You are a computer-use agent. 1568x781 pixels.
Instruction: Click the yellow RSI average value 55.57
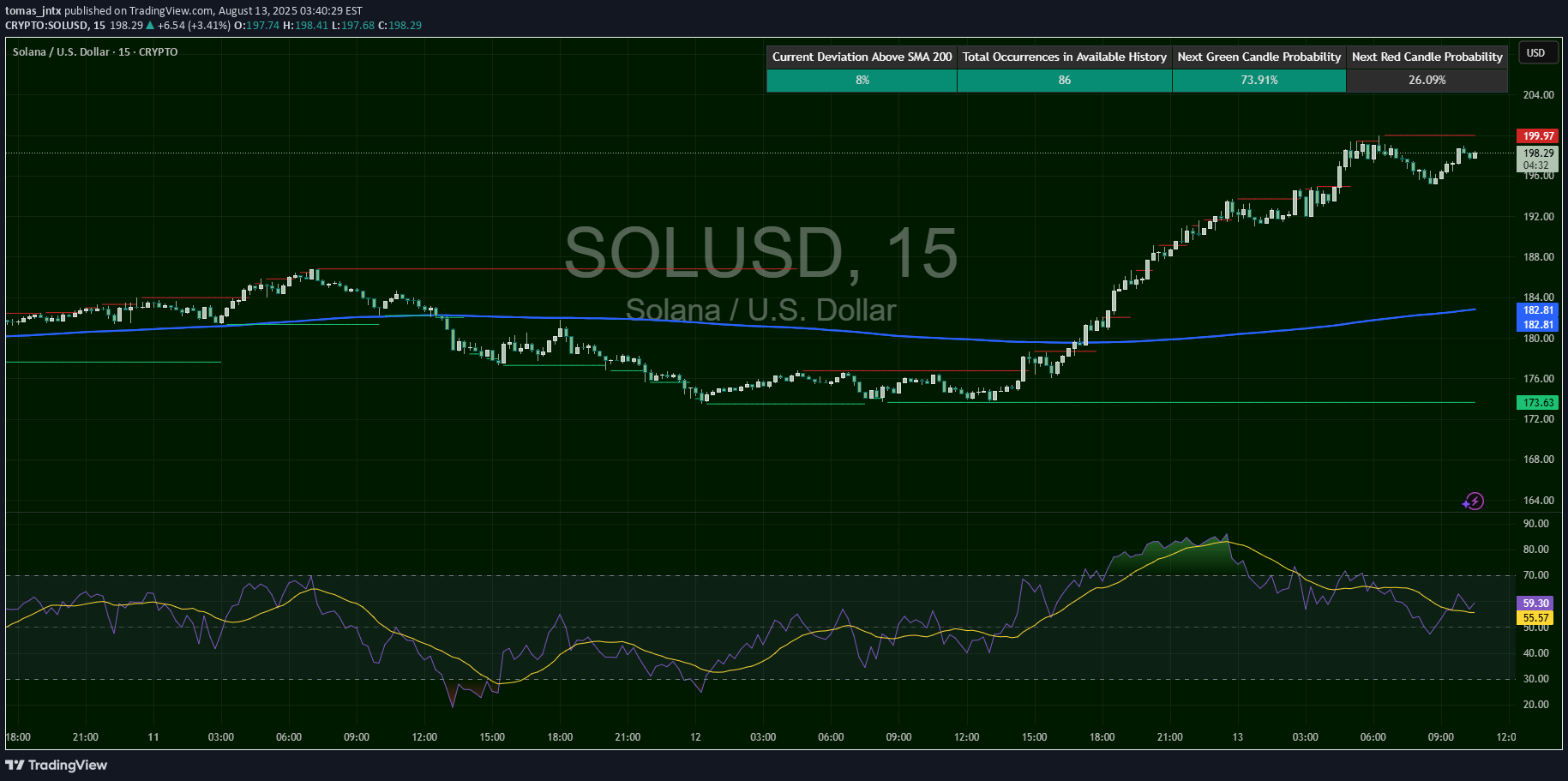pos(1535,617)
